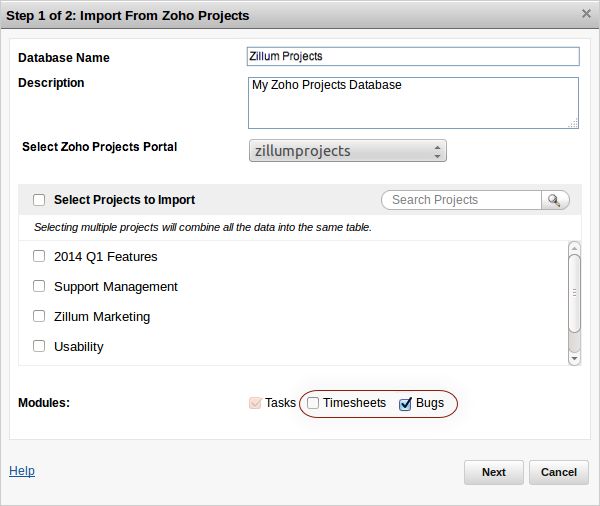Open the Zoho Projects Portal dropdown

tap(347, 151)
